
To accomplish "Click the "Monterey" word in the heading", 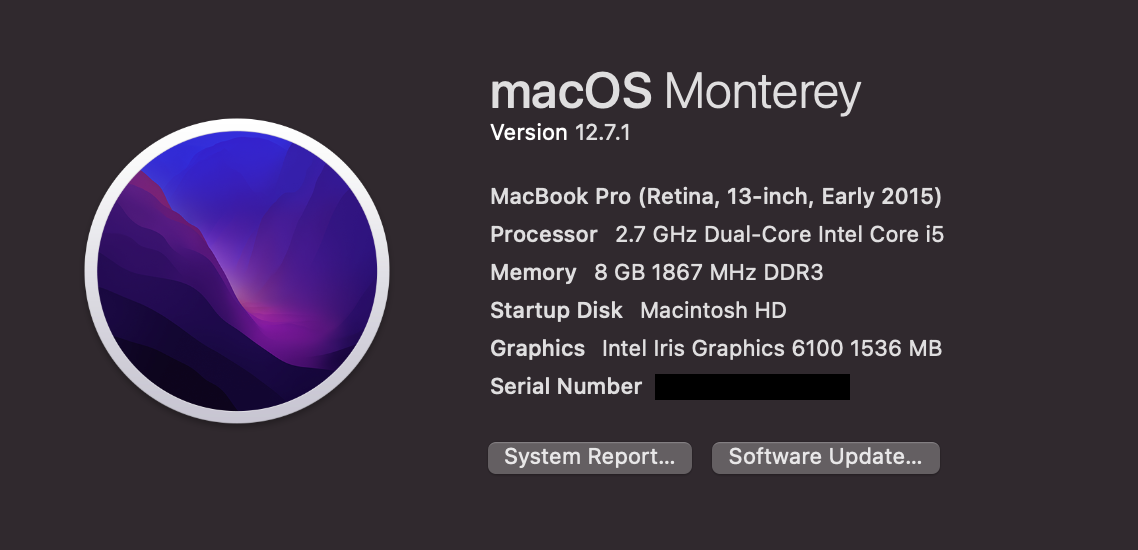I will [x=762, y=93].
